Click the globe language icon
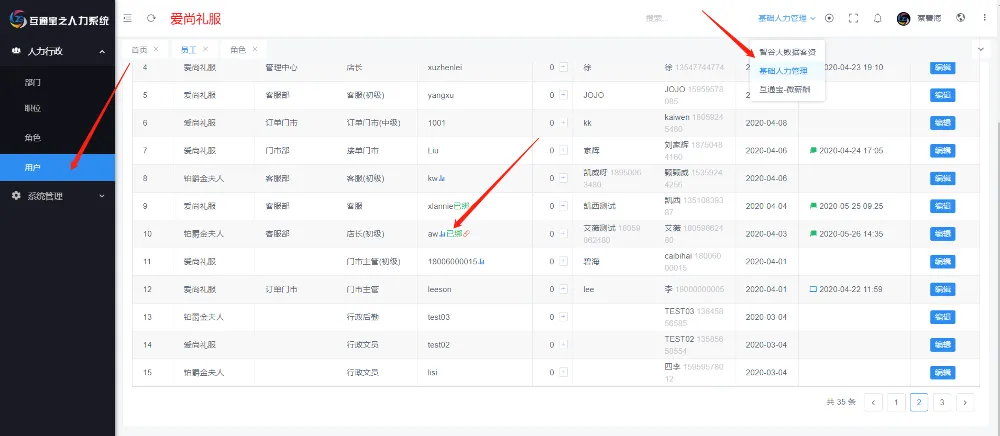Screen dimensions: 1000x436 point(961,18)
